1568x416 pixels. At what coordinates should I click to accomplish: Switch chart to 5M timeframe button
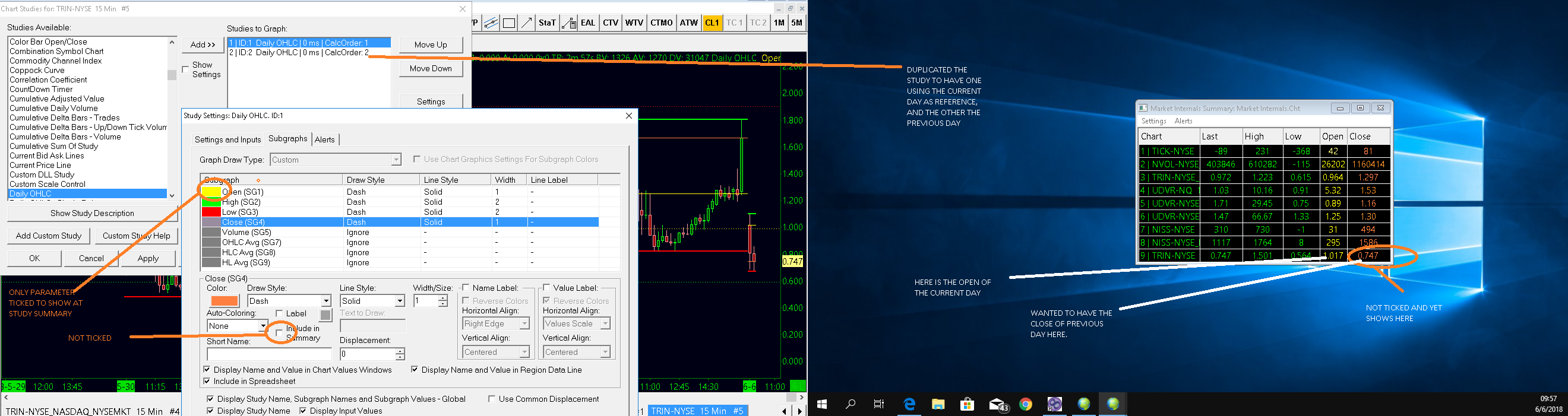point(797,23)
